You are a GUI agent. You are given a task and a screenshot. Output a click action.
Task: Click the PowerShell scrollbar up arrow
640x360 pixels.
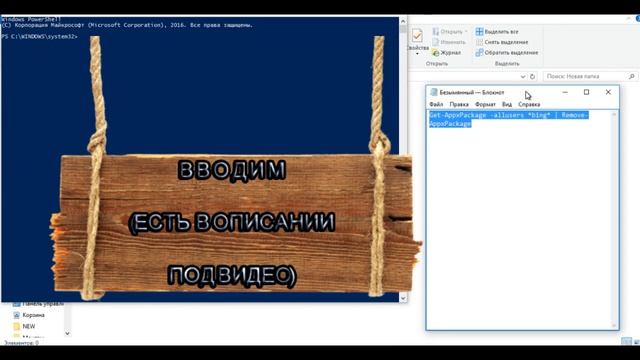(403, 21)
